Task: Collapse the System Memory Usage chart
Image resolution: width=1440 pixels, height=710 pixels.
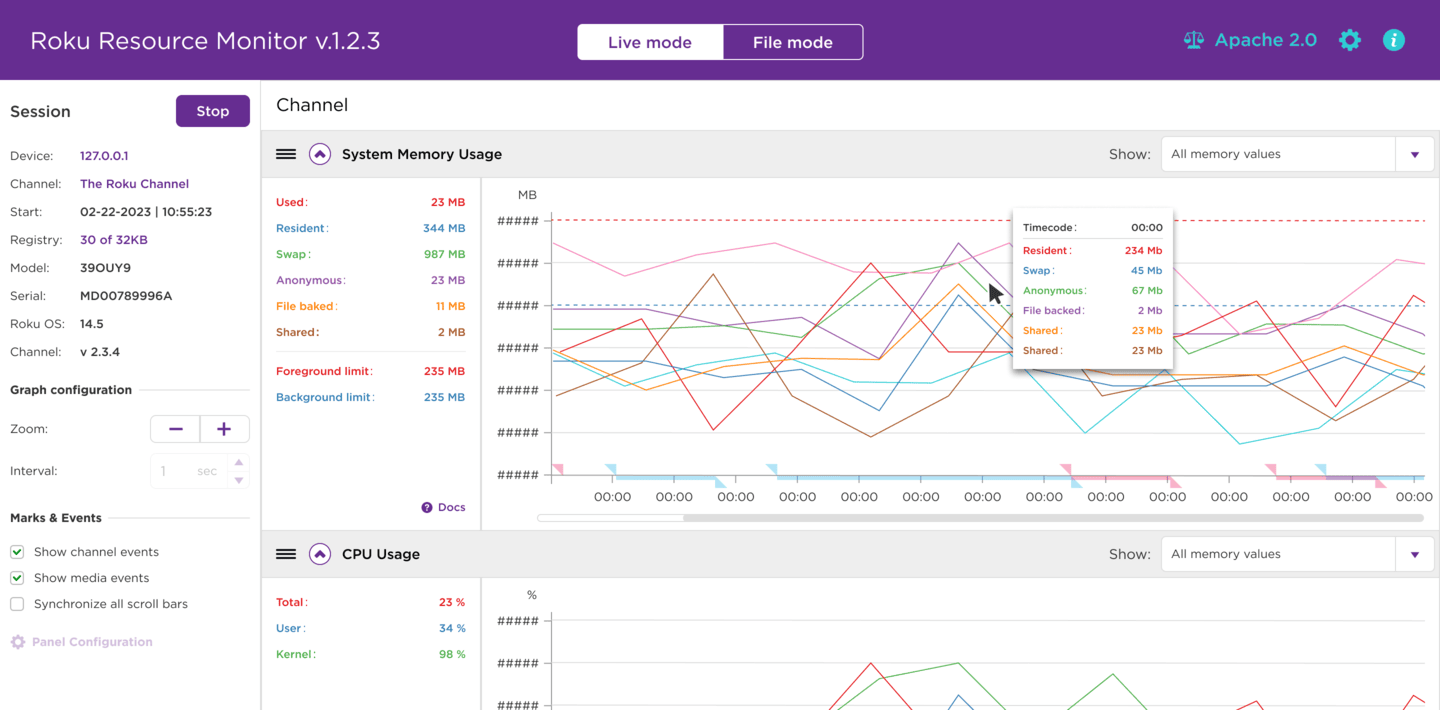Action: (x=320, y=154)
